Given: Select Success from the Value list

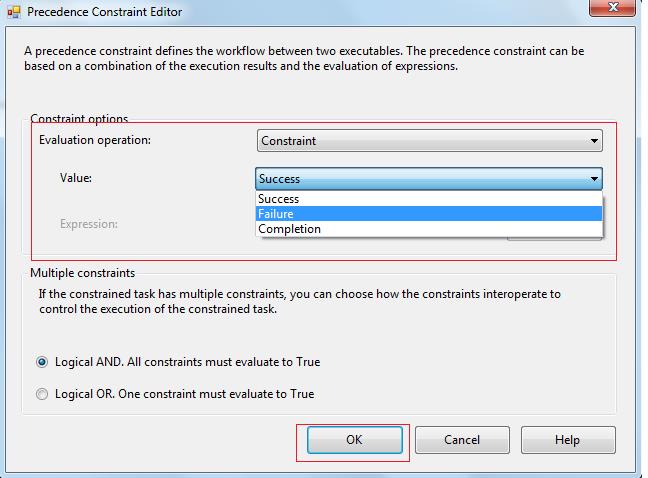Looking at the screenshot, I should tap(279, 199).
